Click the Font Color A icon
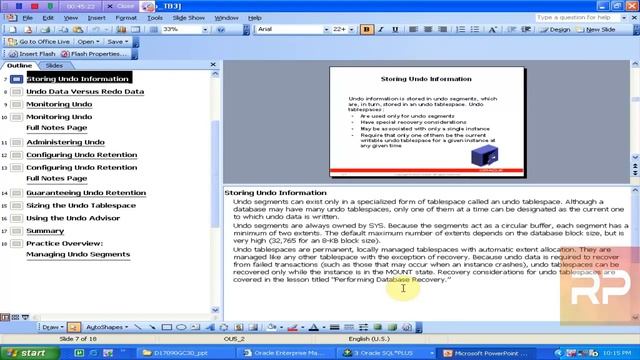 point(313,327)
